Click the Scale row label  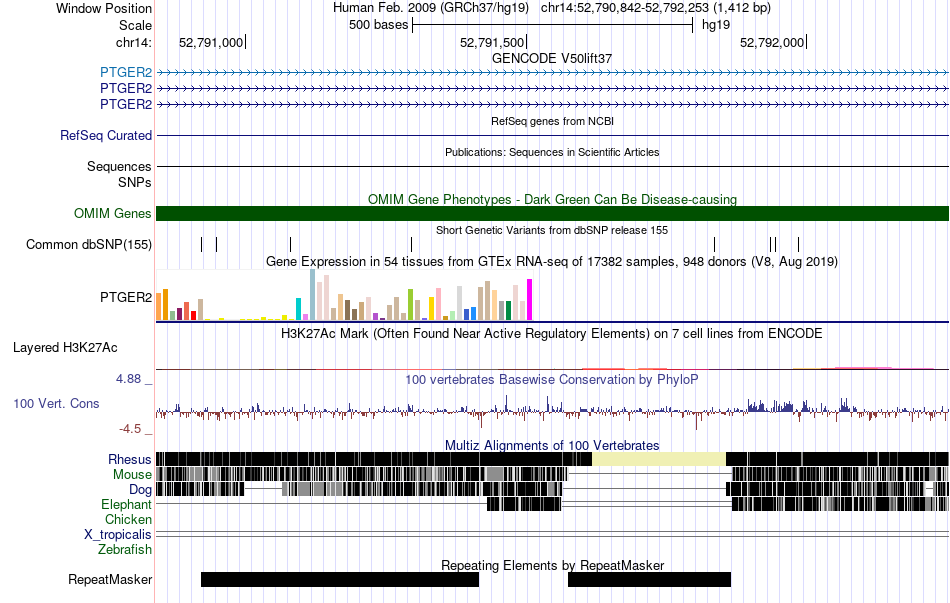tap(135, 25)
